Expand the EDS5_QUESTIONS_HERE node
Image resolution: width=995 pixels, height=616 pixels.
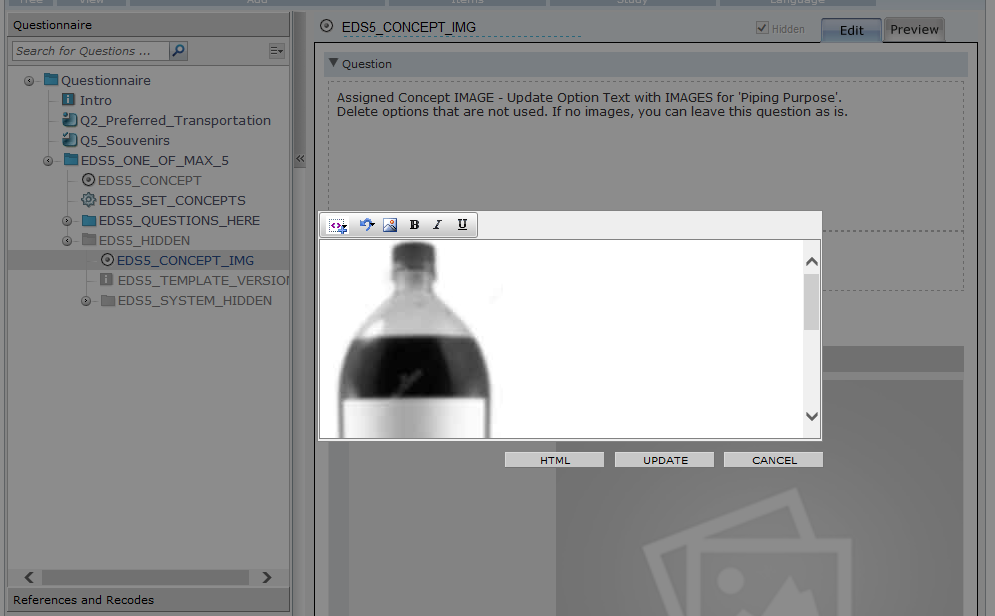click(67, 221)
